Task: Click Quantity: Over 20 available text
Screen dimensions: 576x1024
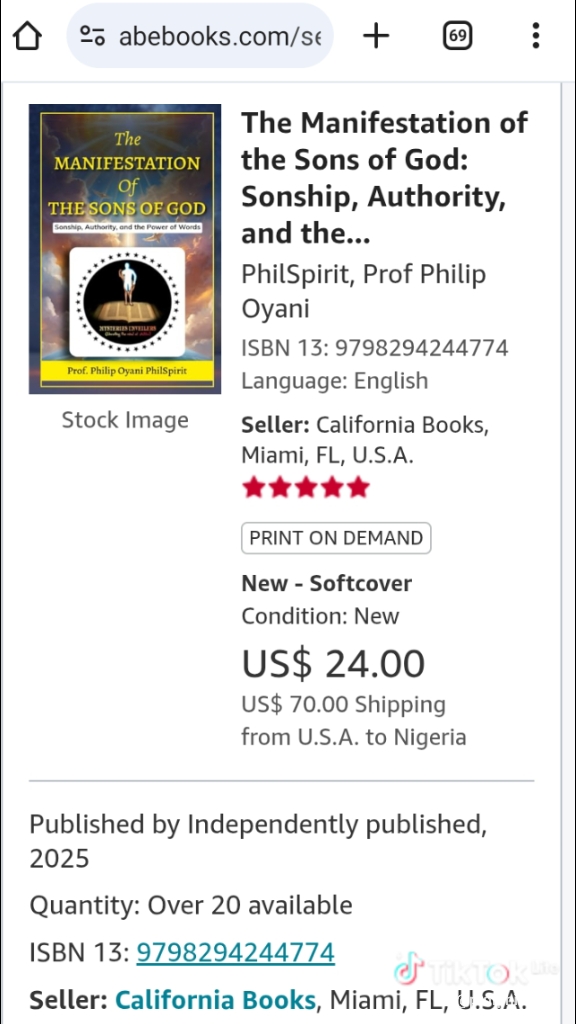Action: click(191, 905)
